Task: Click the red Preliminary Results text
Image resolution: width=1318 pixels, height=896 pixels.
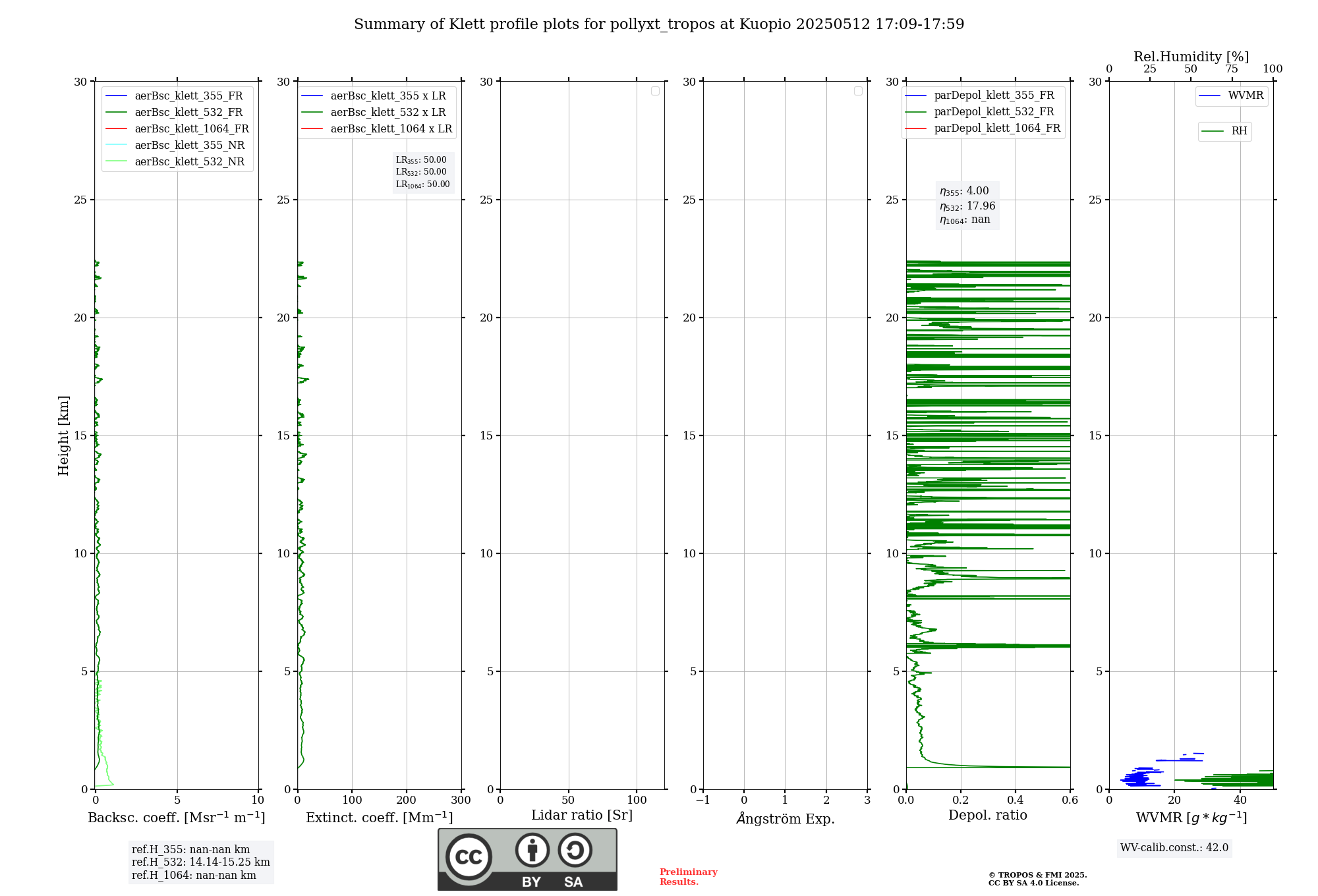Action: (x=689, y=877)
